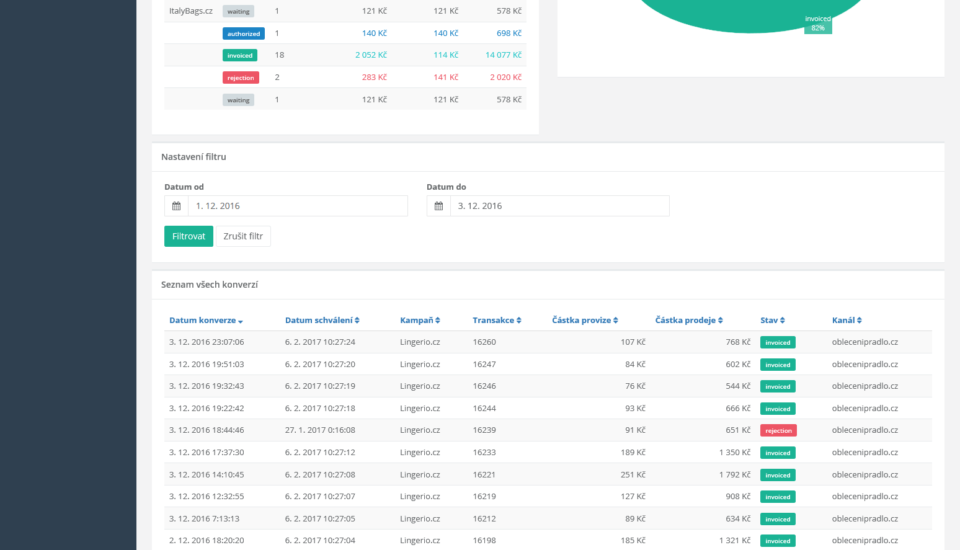The width and height of the screenshot is (960, 550).
Task: Select transaction number 16212
Action: [x=484, y=519]
